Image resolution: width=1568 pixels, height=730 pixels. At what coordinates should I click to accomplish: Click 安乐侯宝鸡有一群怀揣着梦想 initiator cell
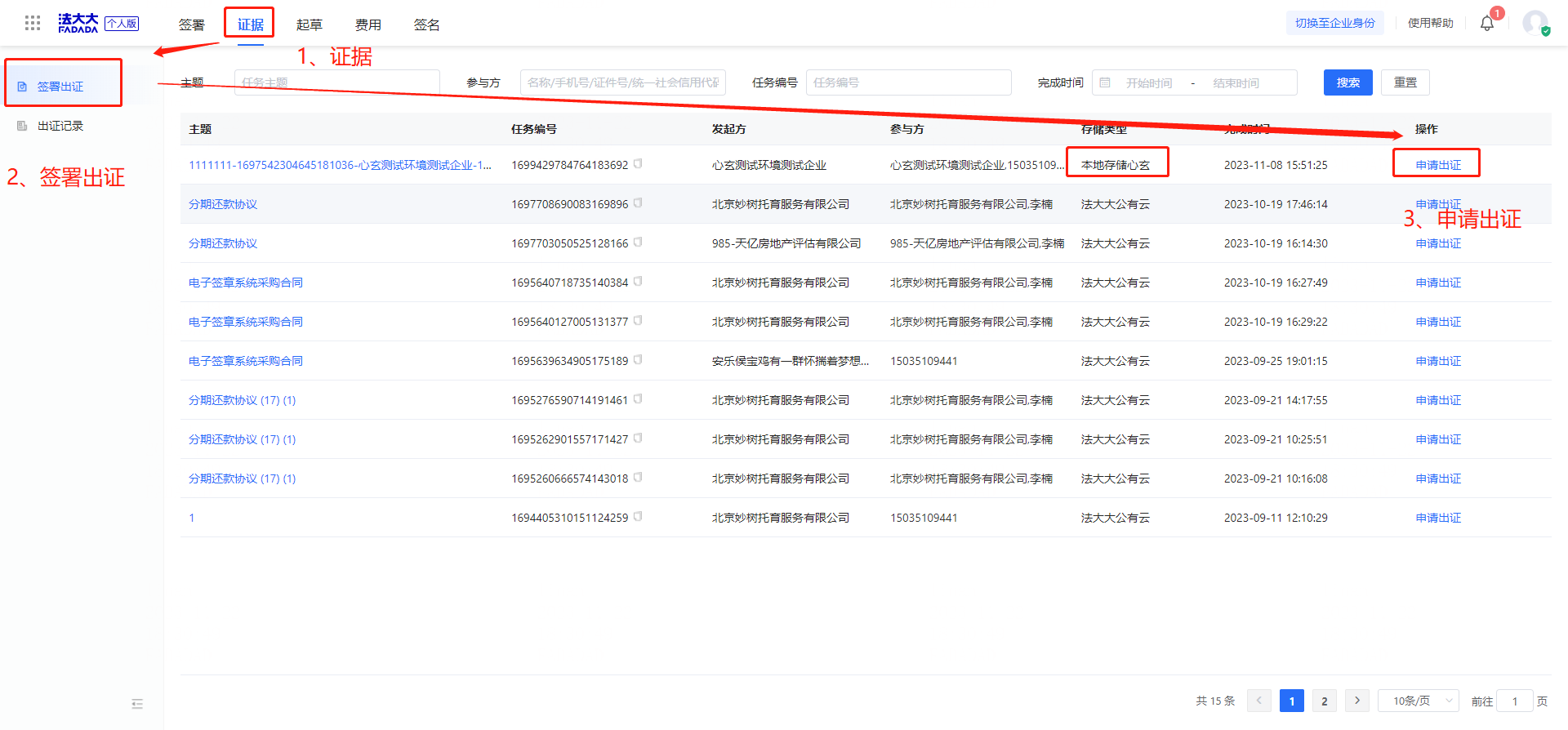pyautogui.click(x=791, y=361)
